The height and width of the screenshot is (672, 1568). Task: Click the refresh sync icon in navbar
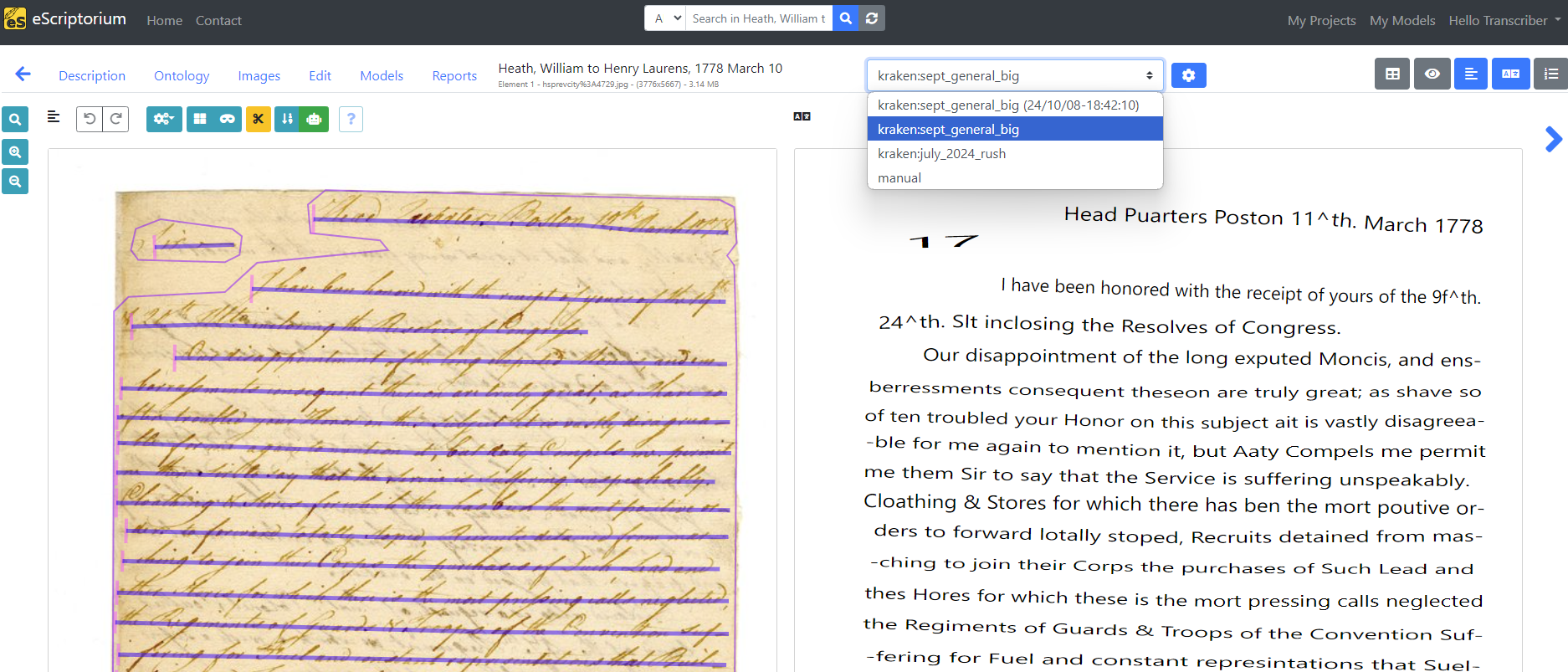872,18
